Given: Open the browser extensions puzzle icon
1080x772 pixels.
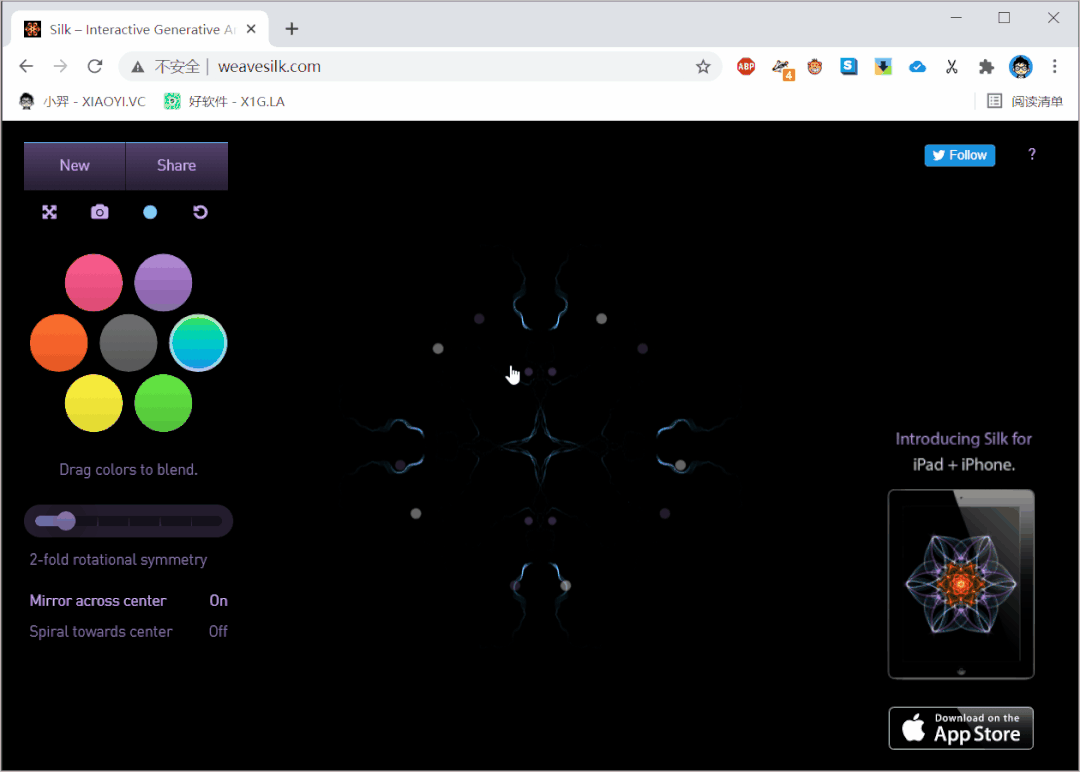Looking at the screenshot, I should tap(986, 67).
